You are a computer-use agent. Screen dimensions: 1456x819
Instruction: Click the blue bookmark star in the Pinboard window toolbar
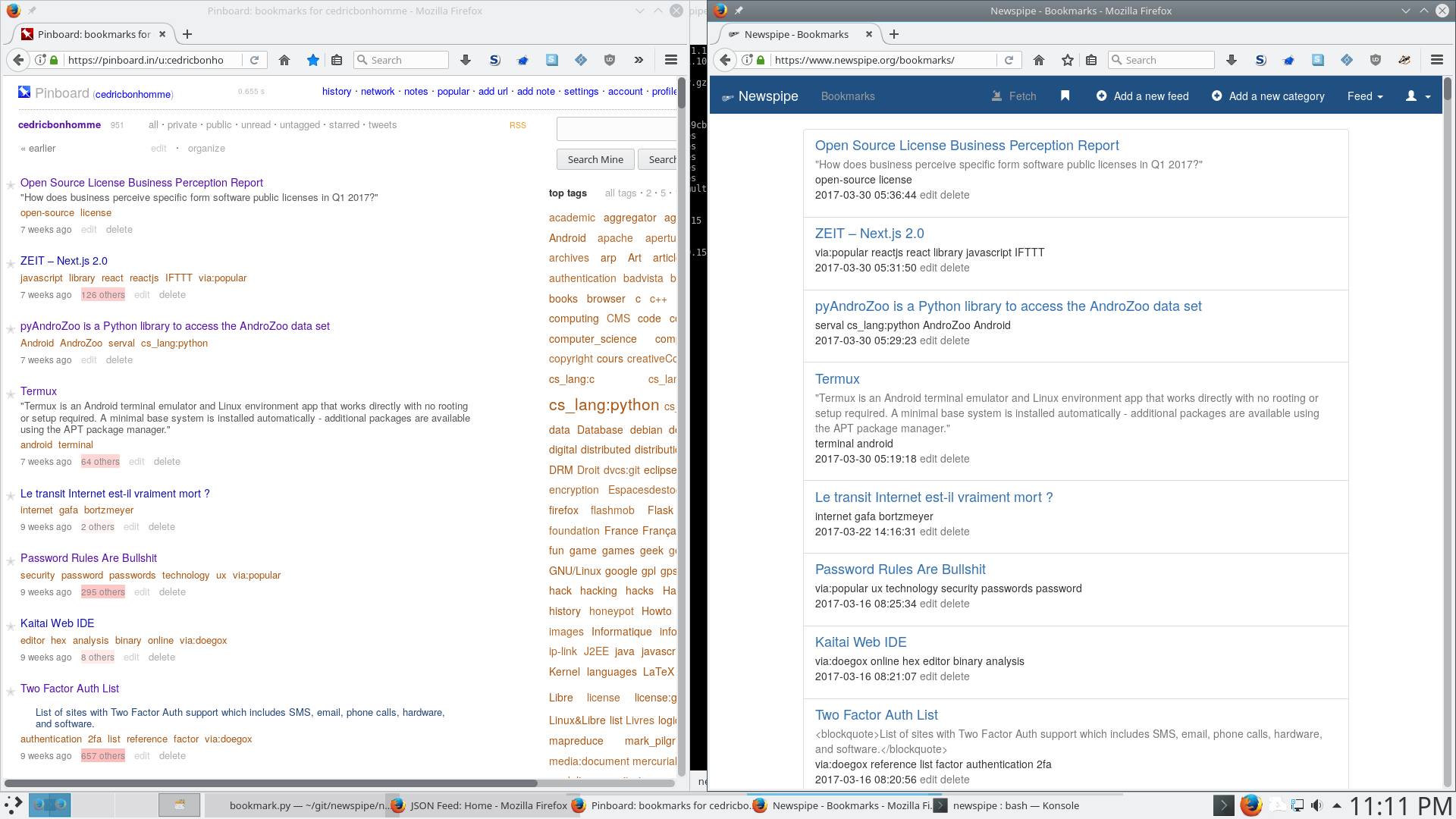(x=312, y=60)
